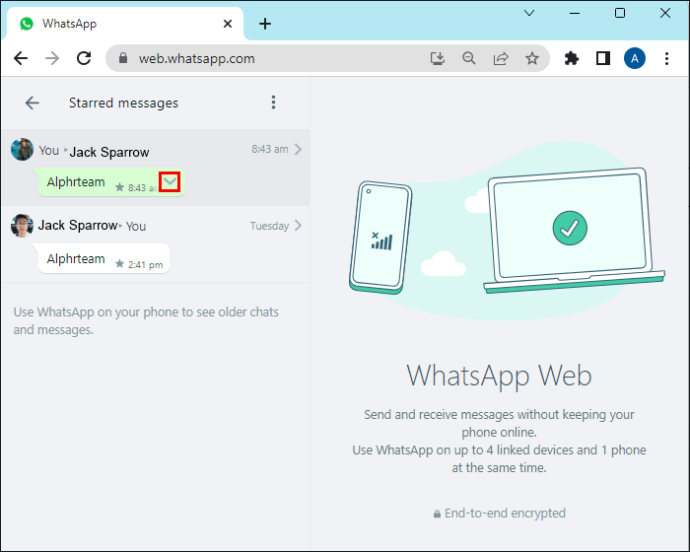Select the white Alphrteam message at 2:41 pm
This screenshot has width=690, height=552.
pyautogui.click(x=104, y=259)
